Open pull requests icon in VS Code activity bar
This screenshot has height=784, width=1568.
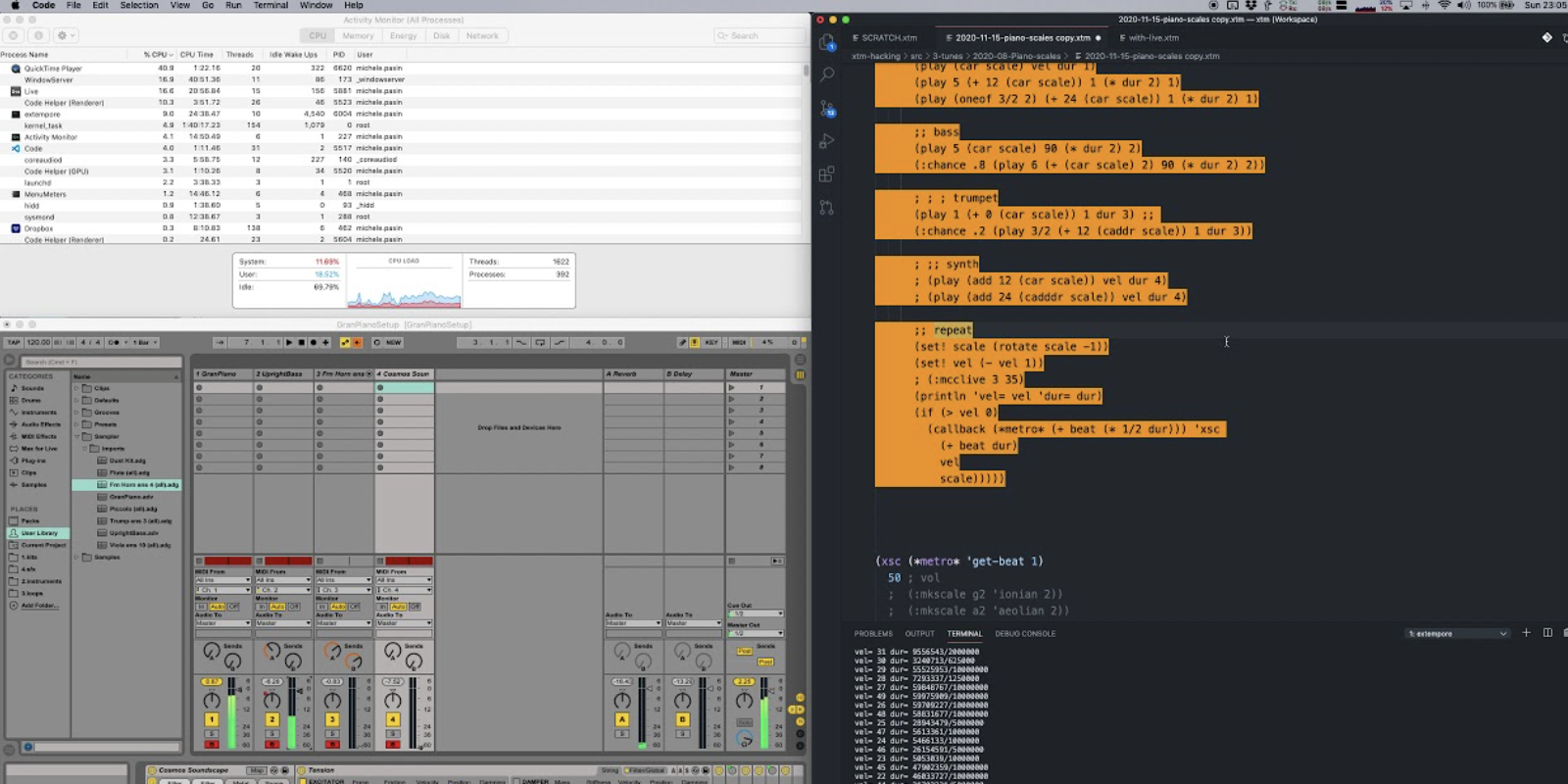point(827,208)
